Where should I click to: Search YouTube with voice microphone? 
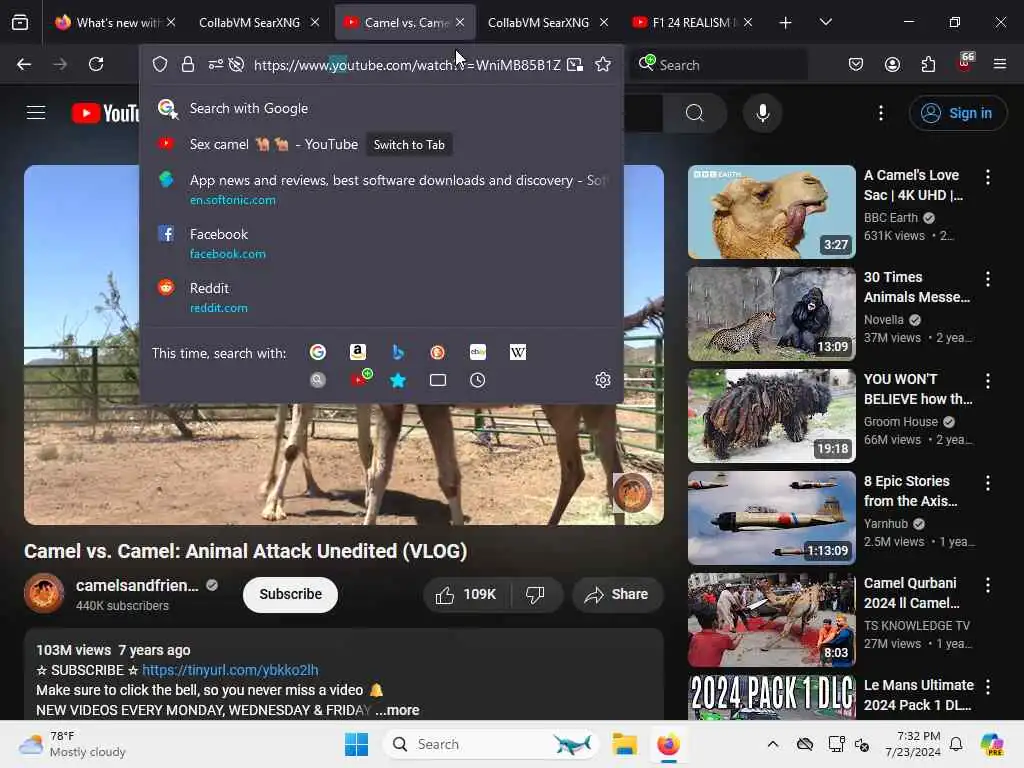762,113
